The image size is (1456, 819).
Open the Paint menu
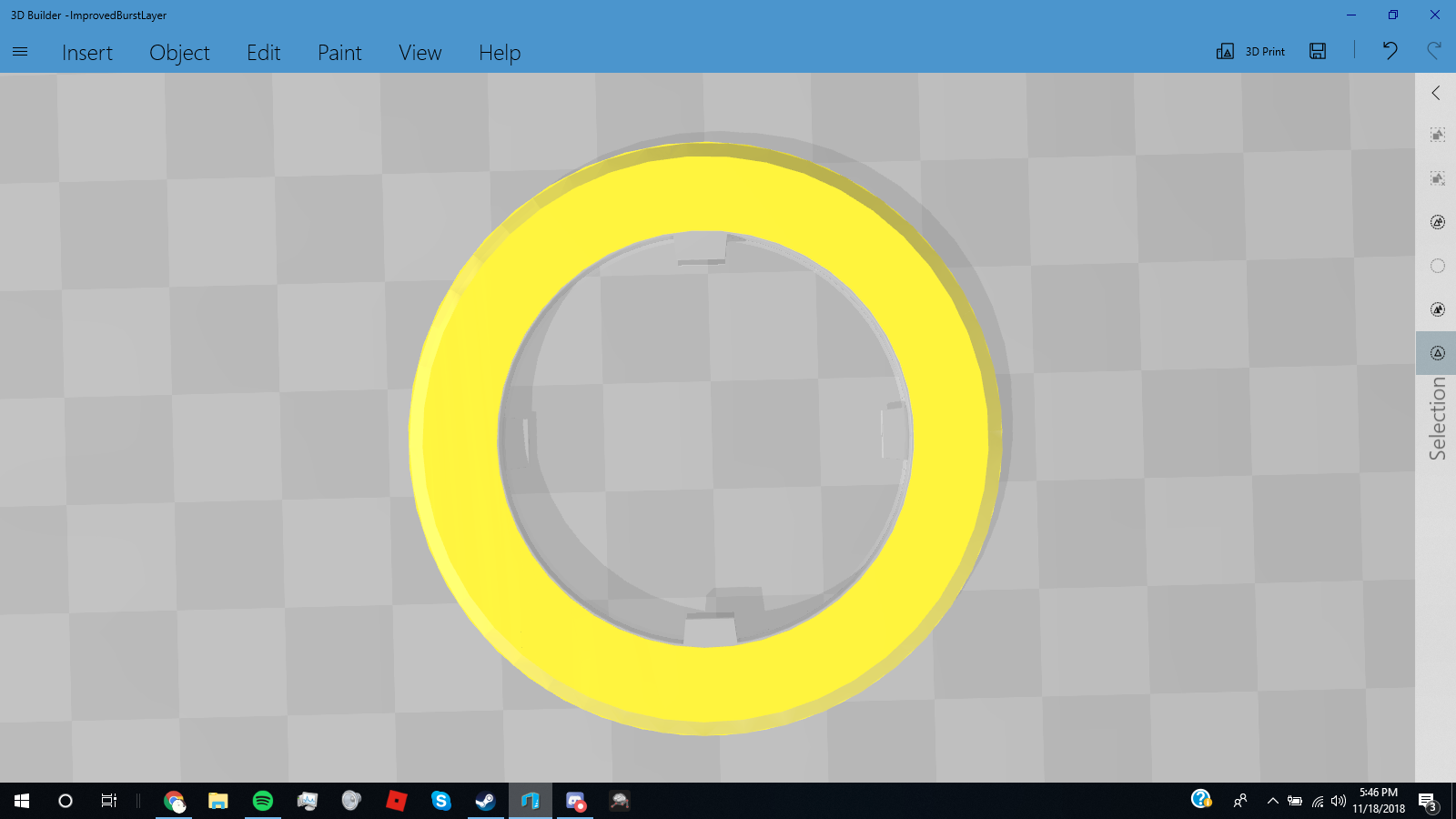tap(339, 53)
